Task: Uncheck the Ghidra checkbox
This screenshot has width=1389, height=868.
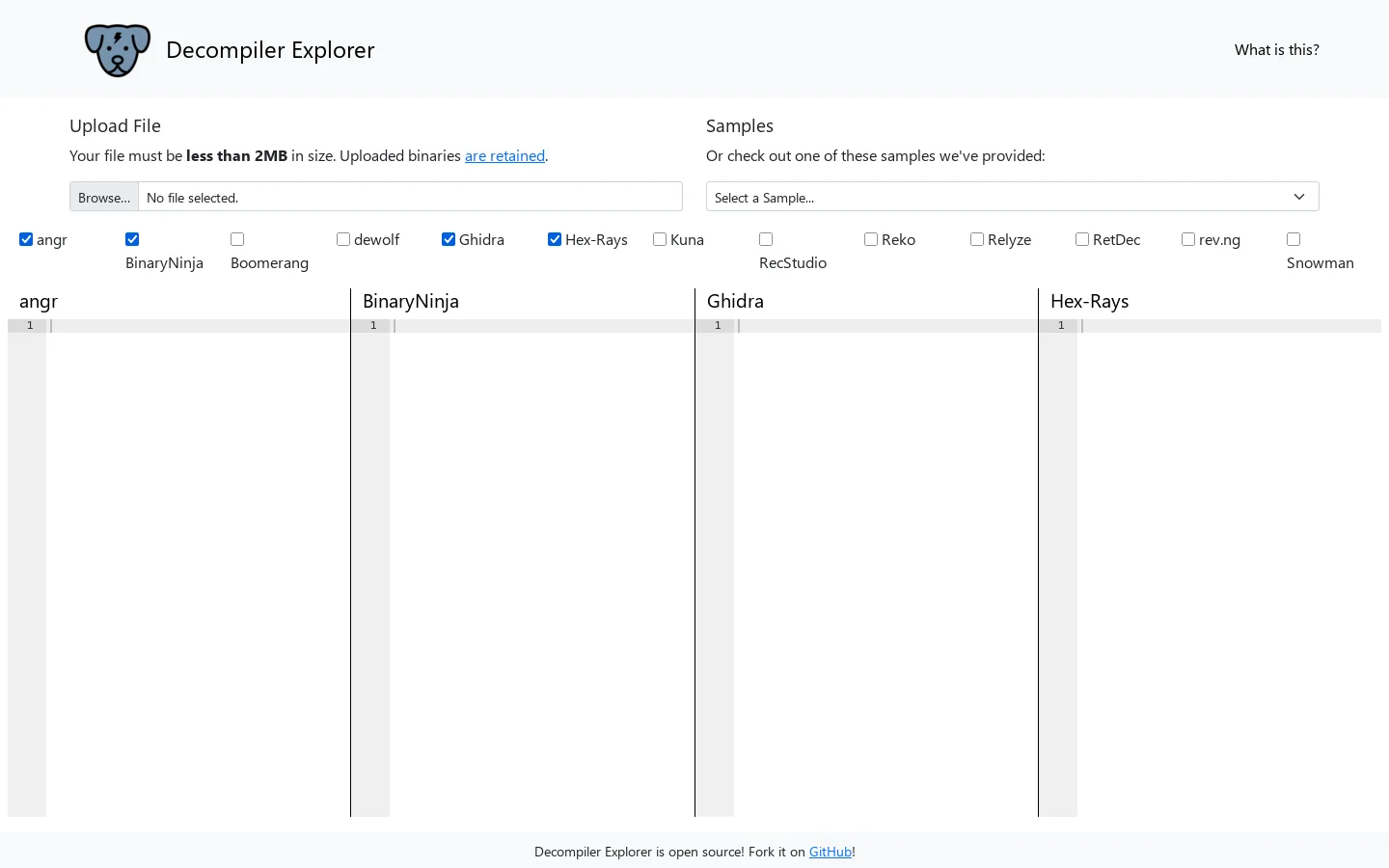Action: (449, 239)
